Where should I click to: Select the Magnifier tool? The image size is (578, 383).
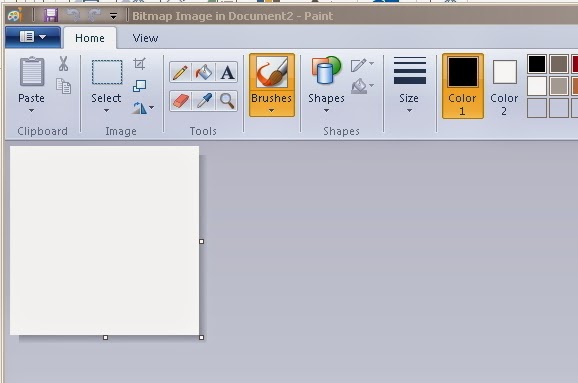(227, 101)
